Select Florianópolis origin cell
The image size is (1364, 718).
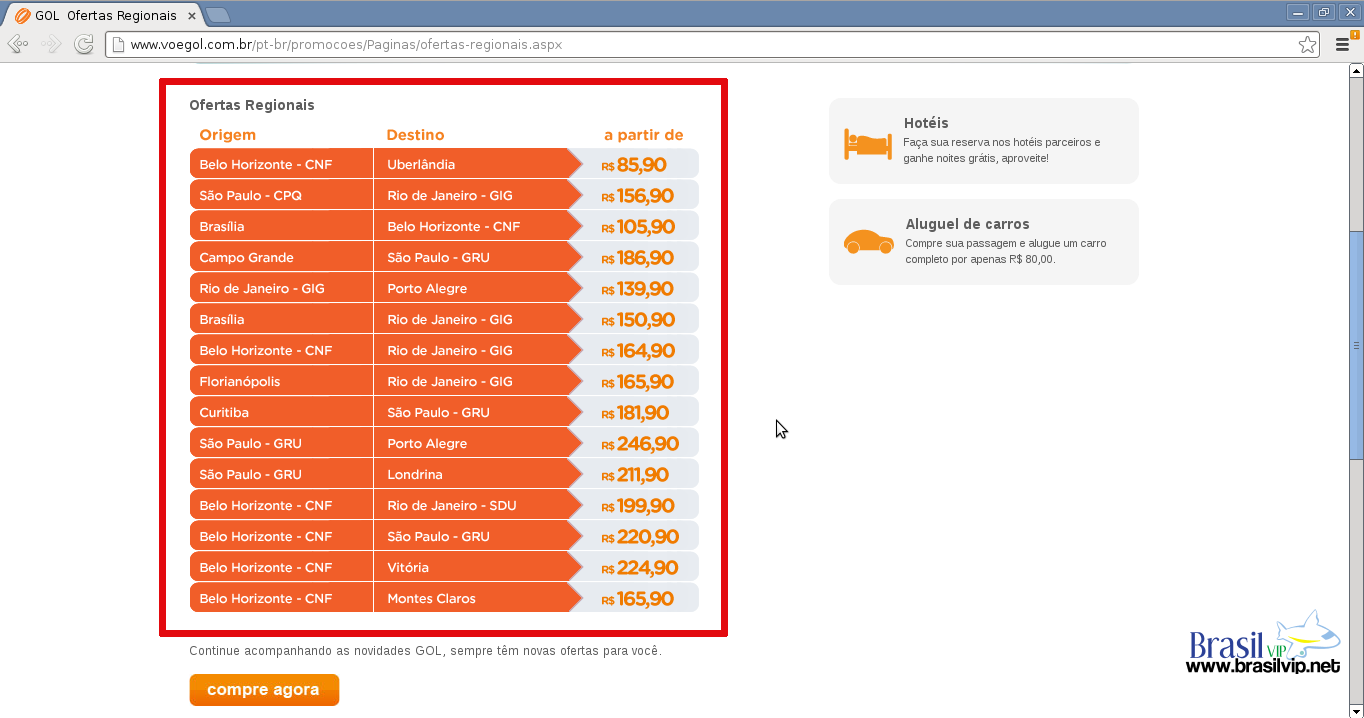(x=281, y=381)
